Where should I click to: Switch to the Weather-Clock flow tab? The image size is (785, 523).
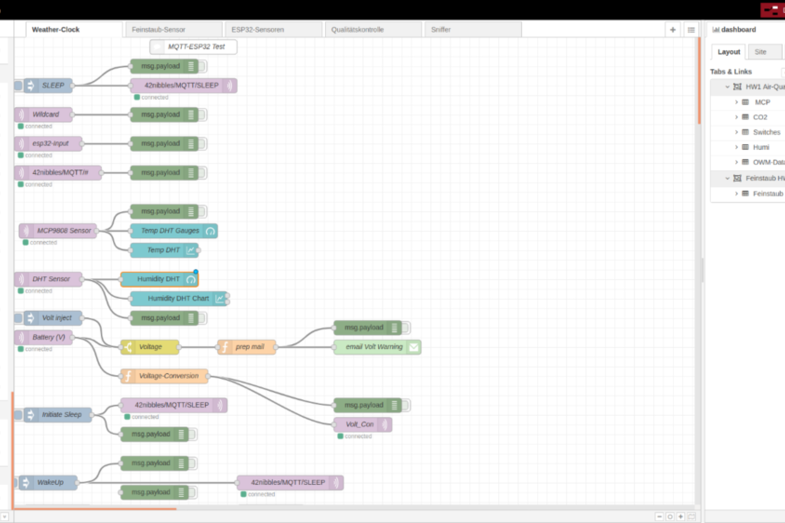pos(74,30)
